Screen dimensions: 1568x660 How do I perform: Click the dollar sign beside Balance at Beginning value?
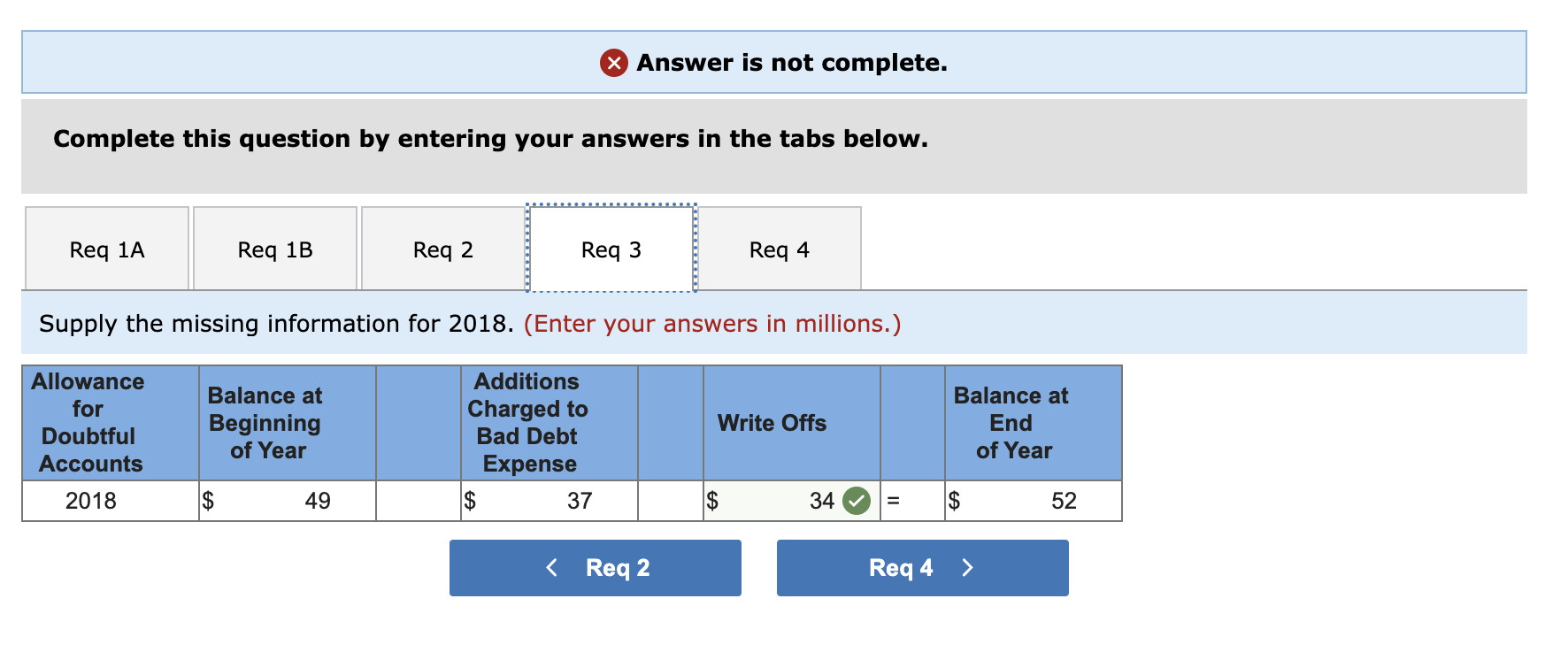point(209,501)
